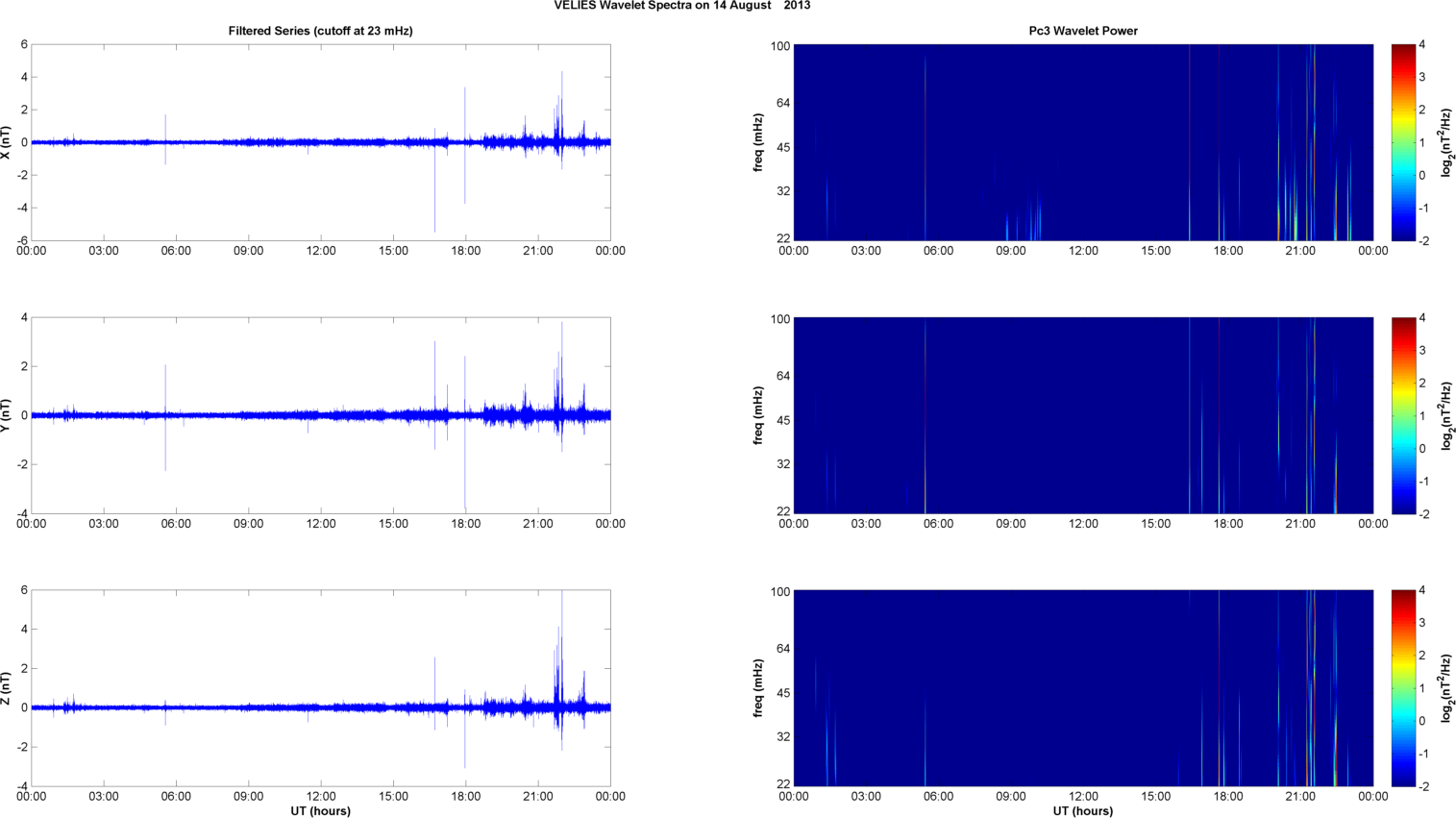
Task: Click the '18:00' tick under the Y series plot
Action: (466, 524)
